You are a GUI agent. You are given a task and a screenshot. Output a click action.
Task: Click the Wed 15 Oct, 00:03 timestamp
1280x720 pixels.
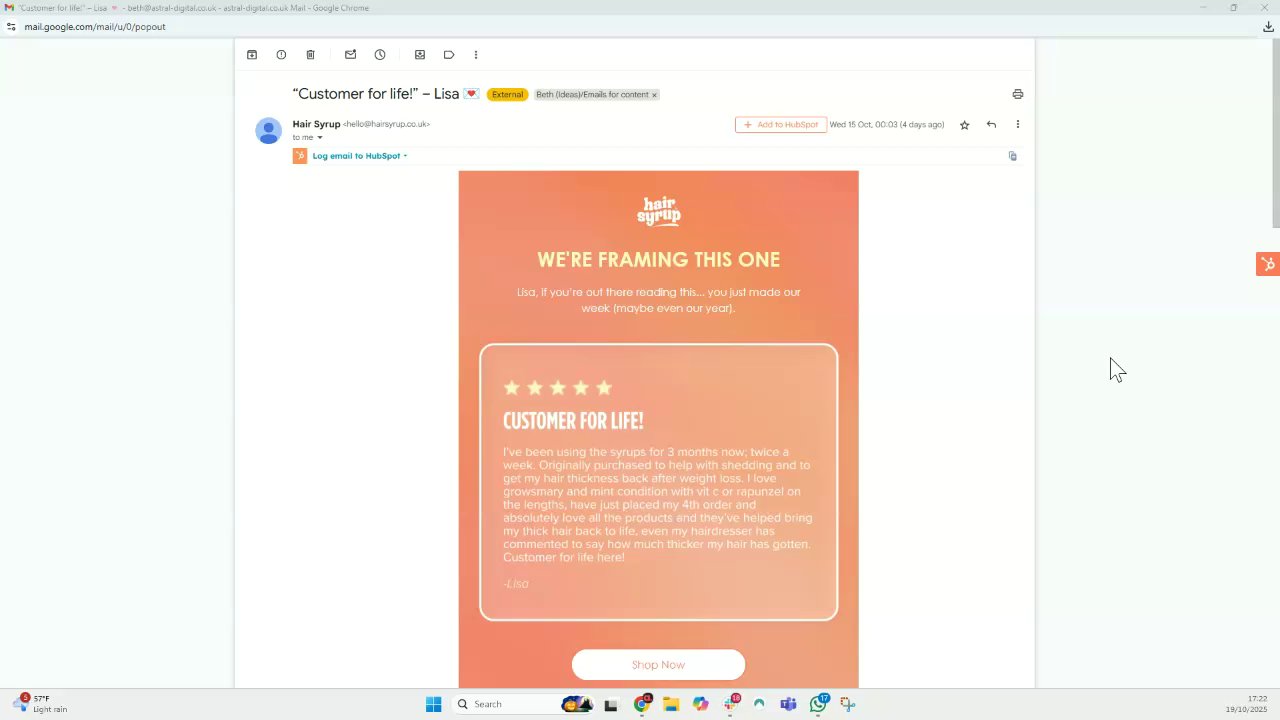click(887, 125)
